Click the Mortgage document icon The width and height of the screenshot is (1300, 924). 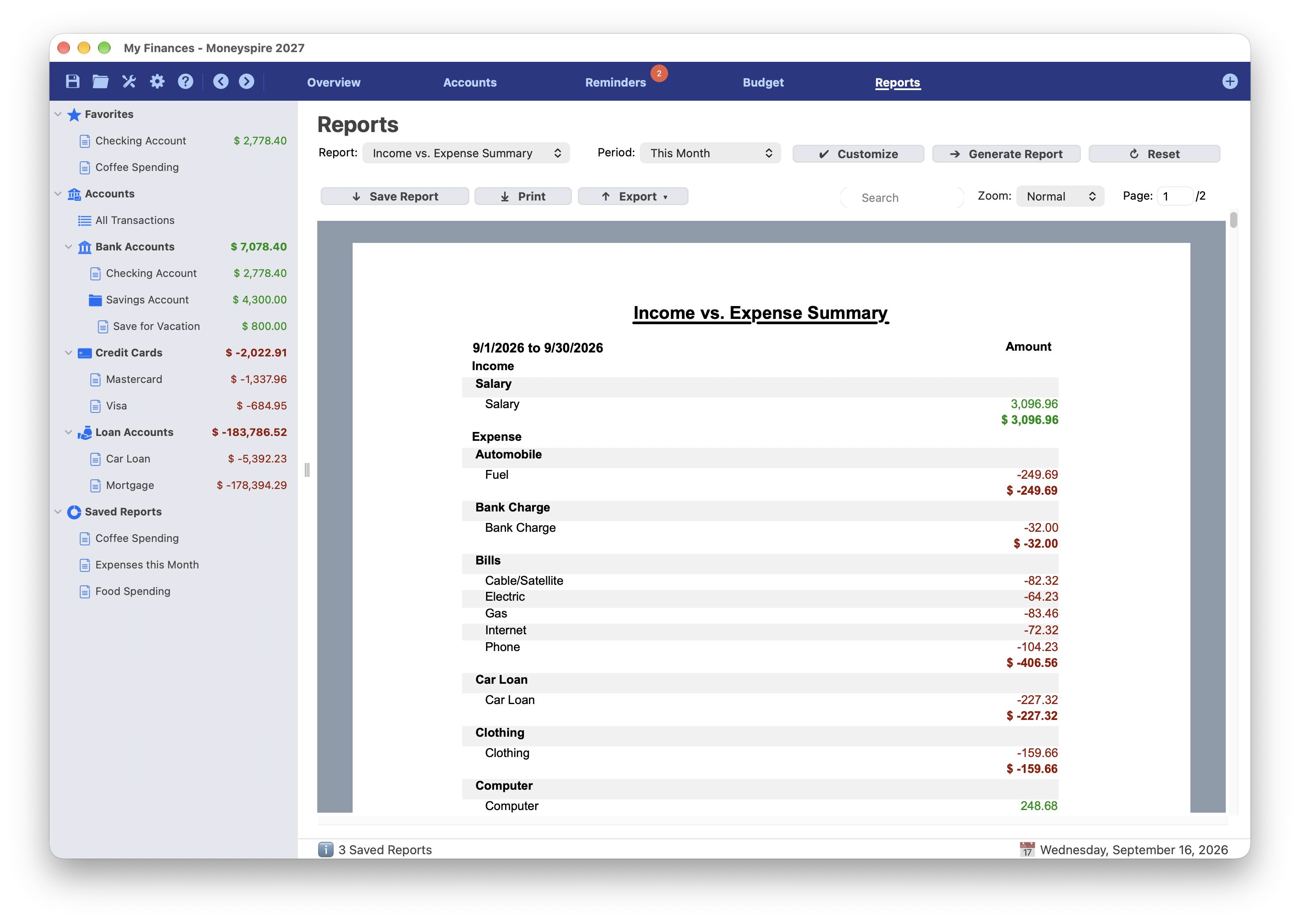(95, 486)
